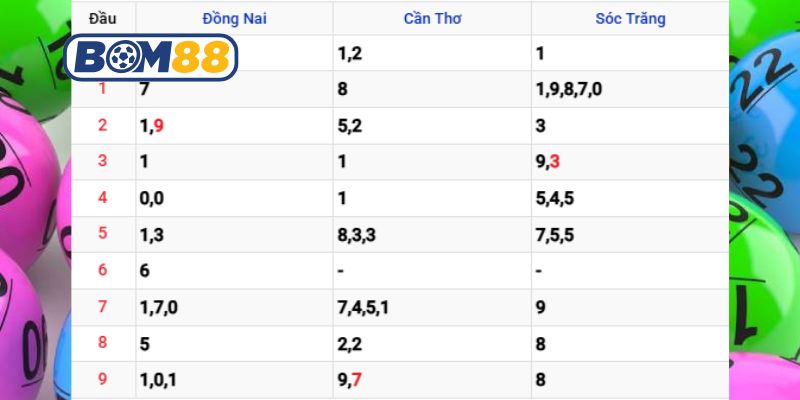
Task: Select the Đồng Nai cell showing 1,7,0
Action: pos(158,308)
